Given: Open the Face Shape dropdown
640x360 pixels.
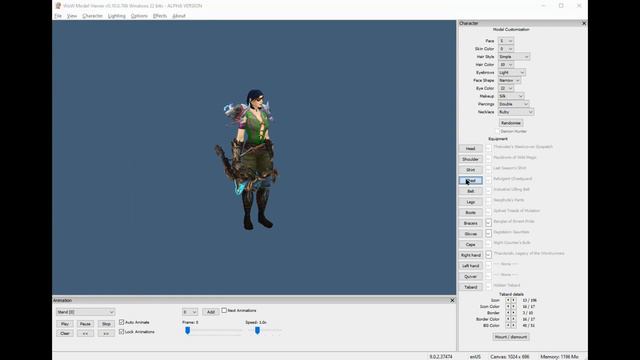Looking at the screenshot, I should [509, 80].
